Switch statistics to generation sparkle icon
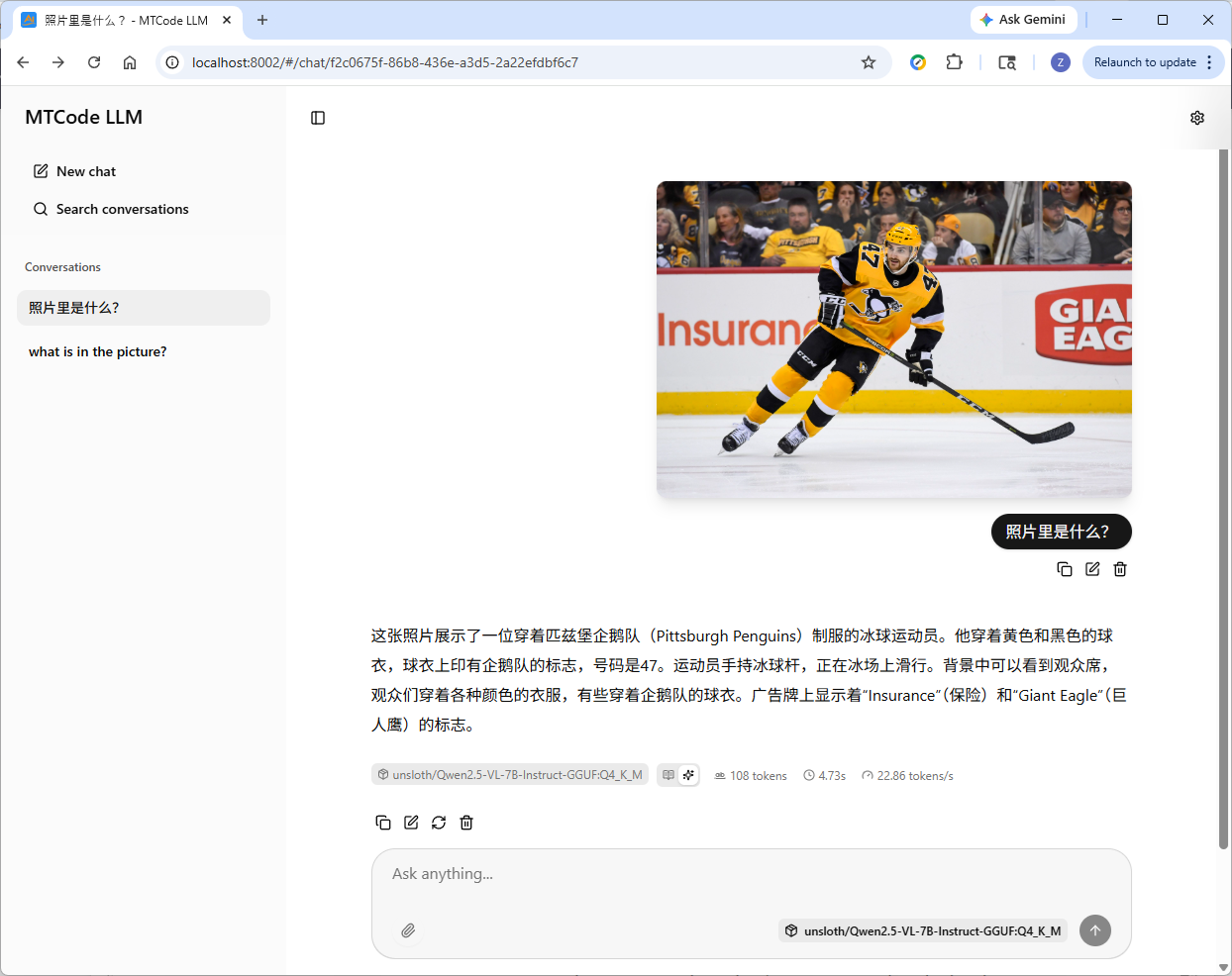The height and width of the screenshot is (976, 1232). tap(688, 775)
